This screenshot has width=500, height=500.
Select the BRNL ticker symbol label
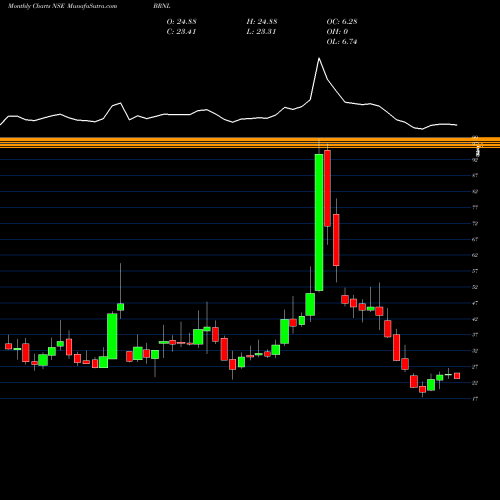point(163,6)
